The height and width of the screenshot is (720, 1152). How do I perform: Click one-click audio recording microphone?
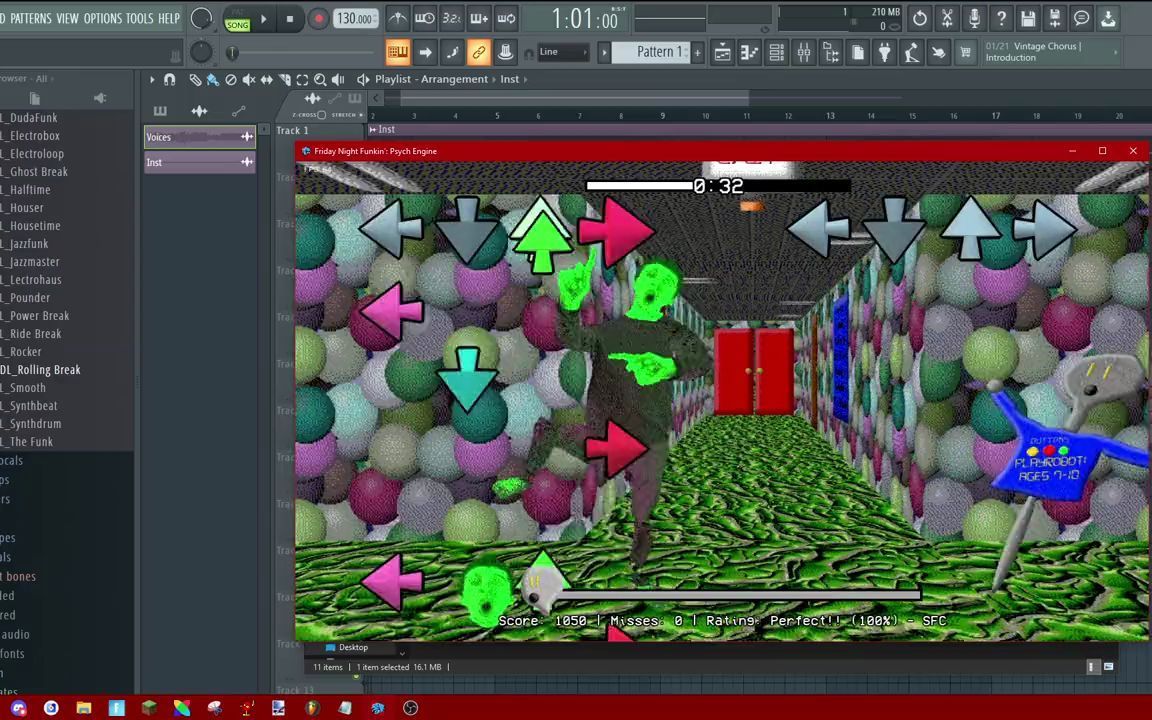coord(974,18)
